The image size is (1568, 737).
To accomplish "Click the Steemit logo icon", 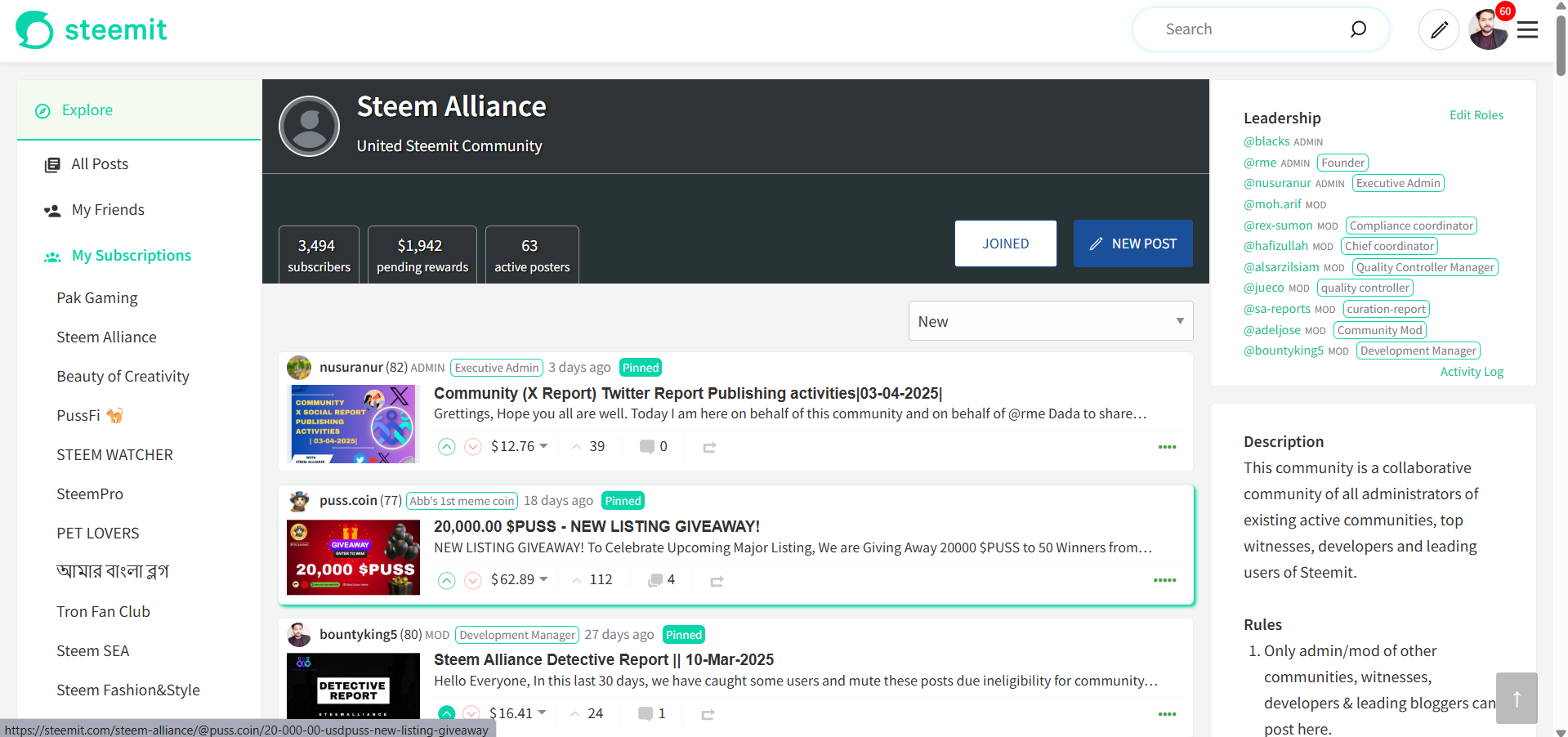I will coord(34,30).
